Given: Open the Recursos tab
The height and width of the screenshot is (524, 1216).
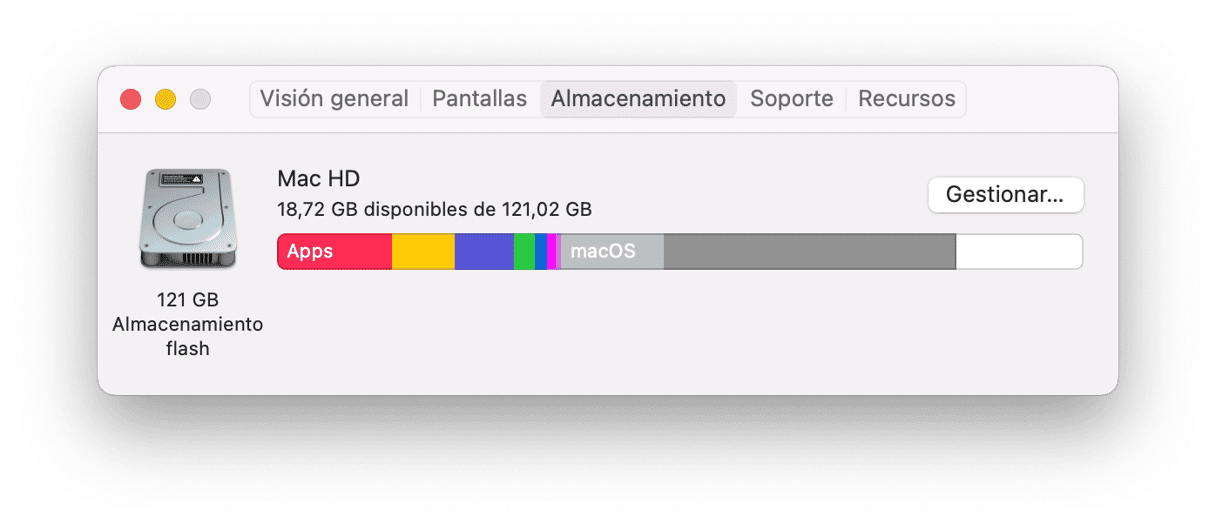Looking at the screenshot, I should 906,99.
